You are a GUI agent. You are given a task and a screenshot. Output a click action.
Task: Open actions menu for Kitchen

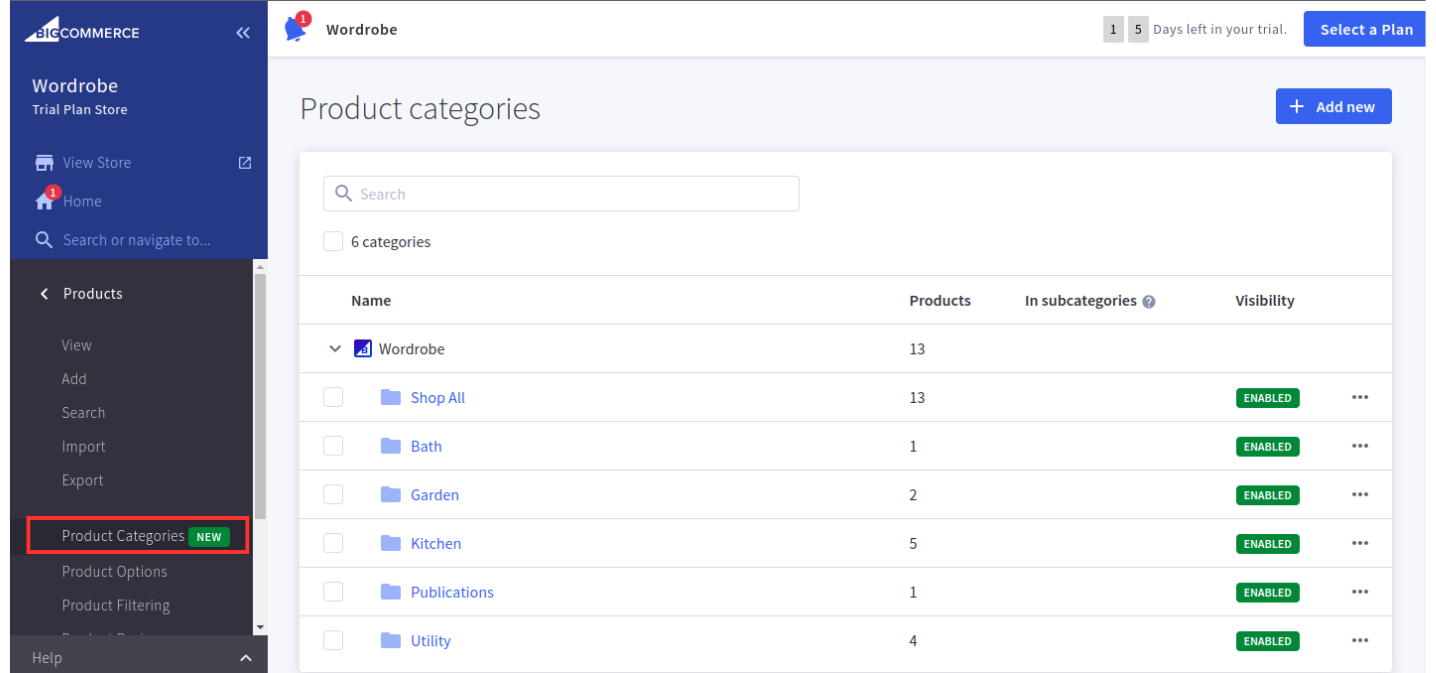coord(1360,544)
